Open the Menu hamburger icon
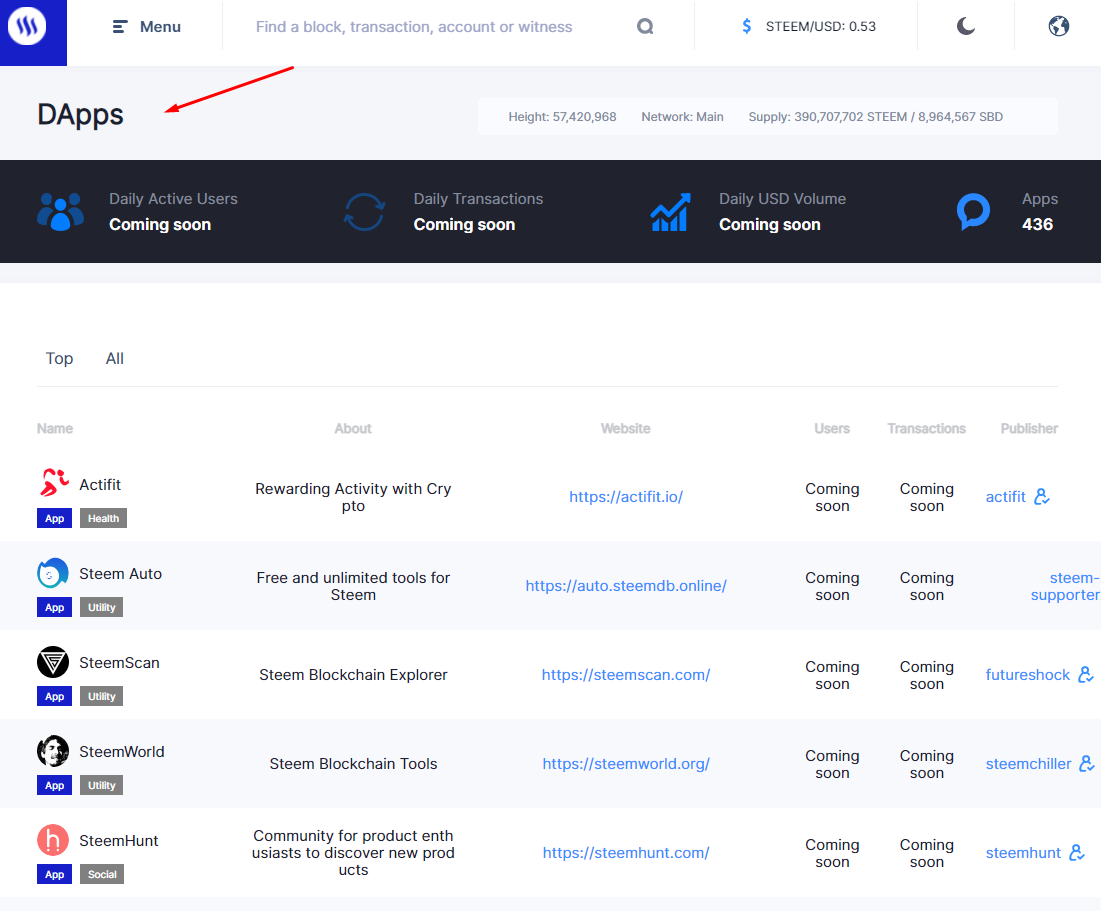1101x911 pixels. (x=120, y=27)
